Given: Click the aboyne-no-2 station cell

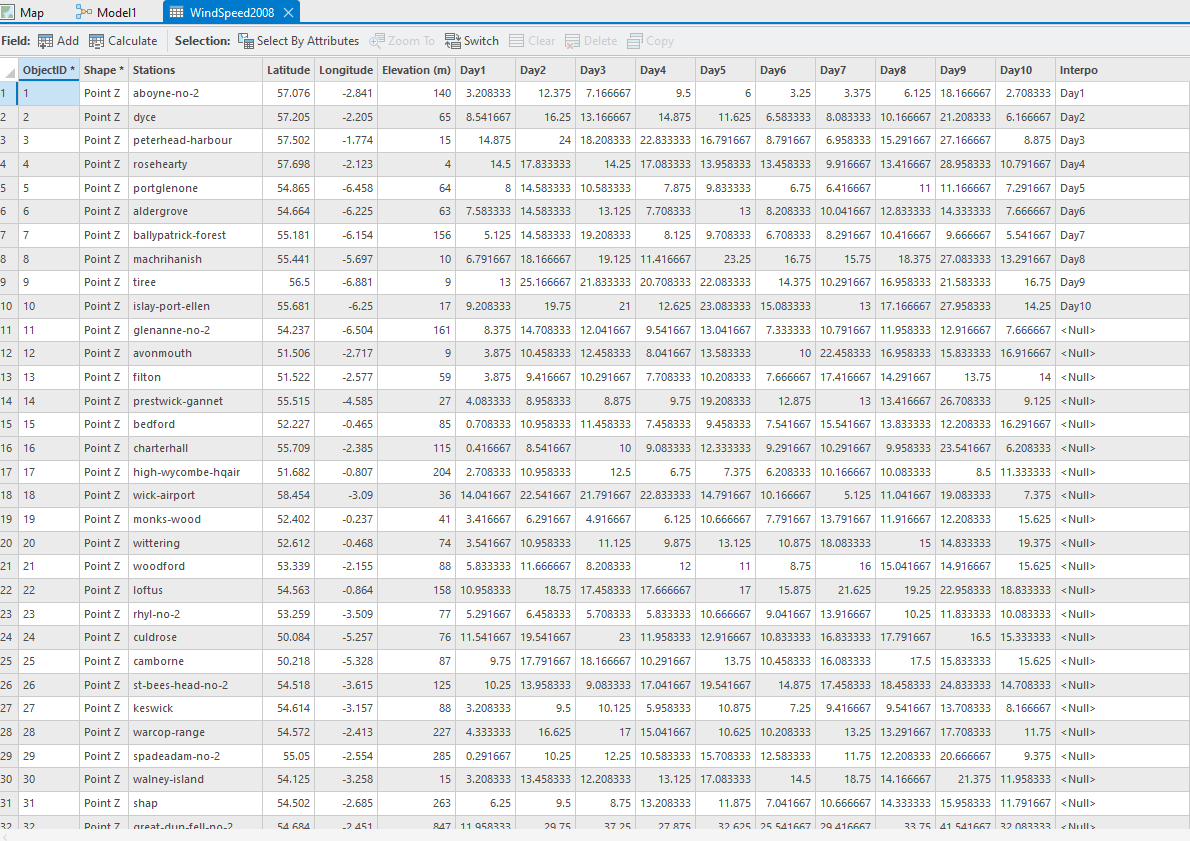Looking at the screenshot, I should click(195, 93).
